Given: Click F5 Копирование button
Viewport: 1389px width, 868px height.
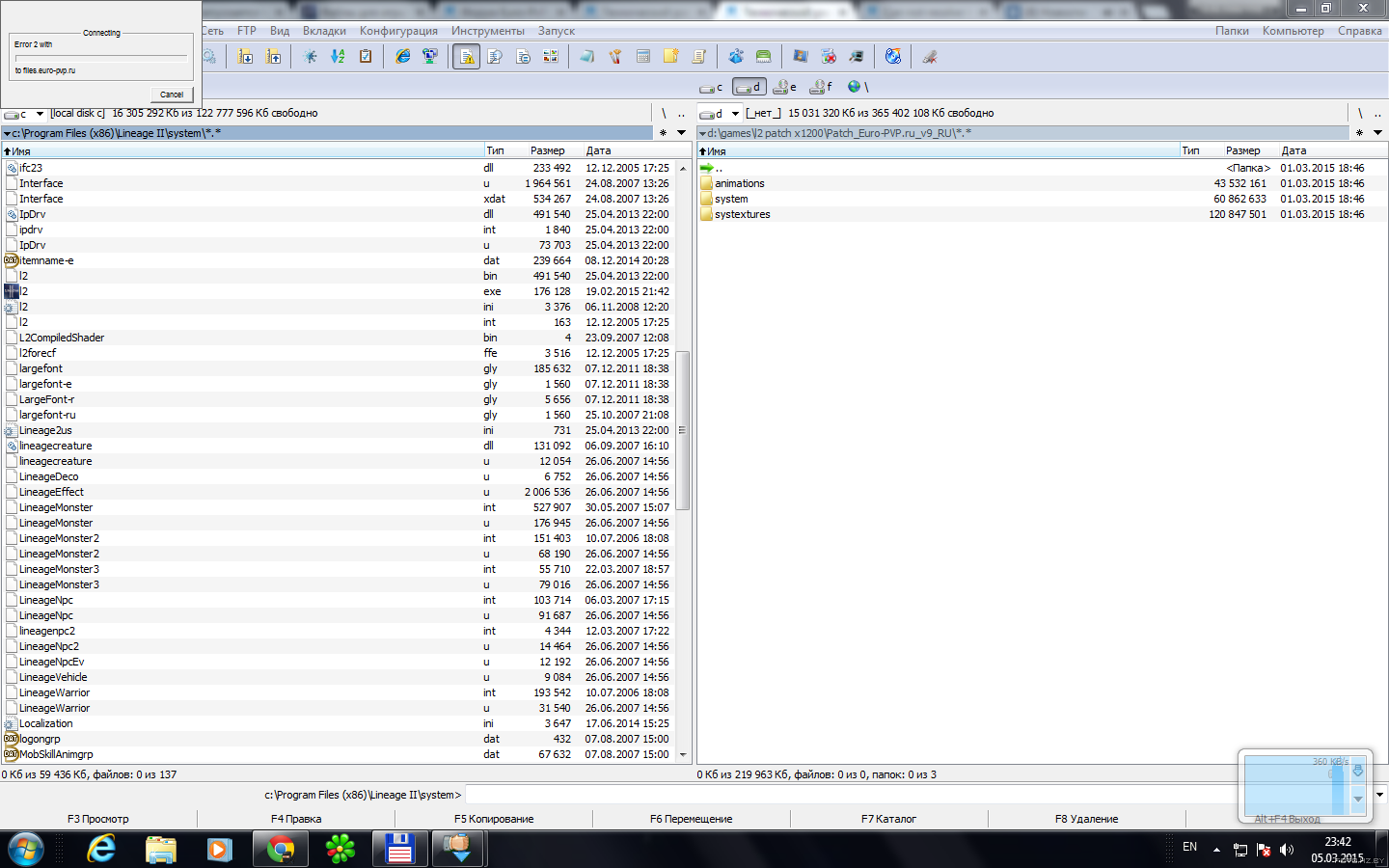Looking at the screenshot, I should [x=494, y=819].
